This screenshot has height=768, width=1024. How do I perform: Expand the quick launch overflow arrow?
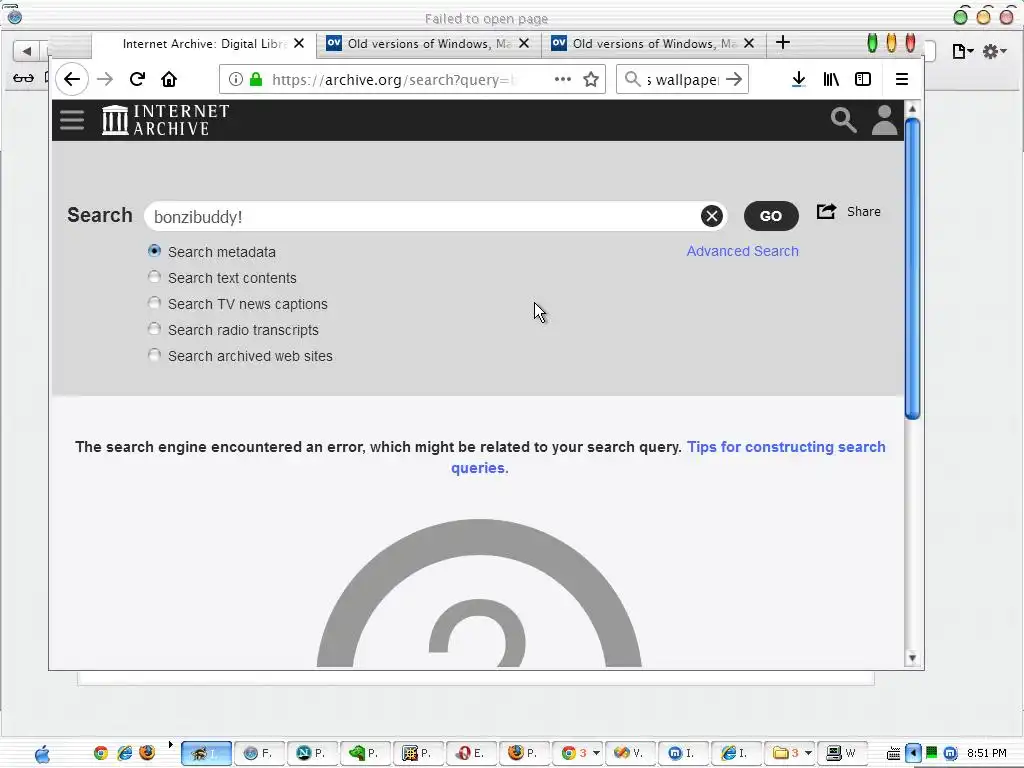click(x=170, y=744)
